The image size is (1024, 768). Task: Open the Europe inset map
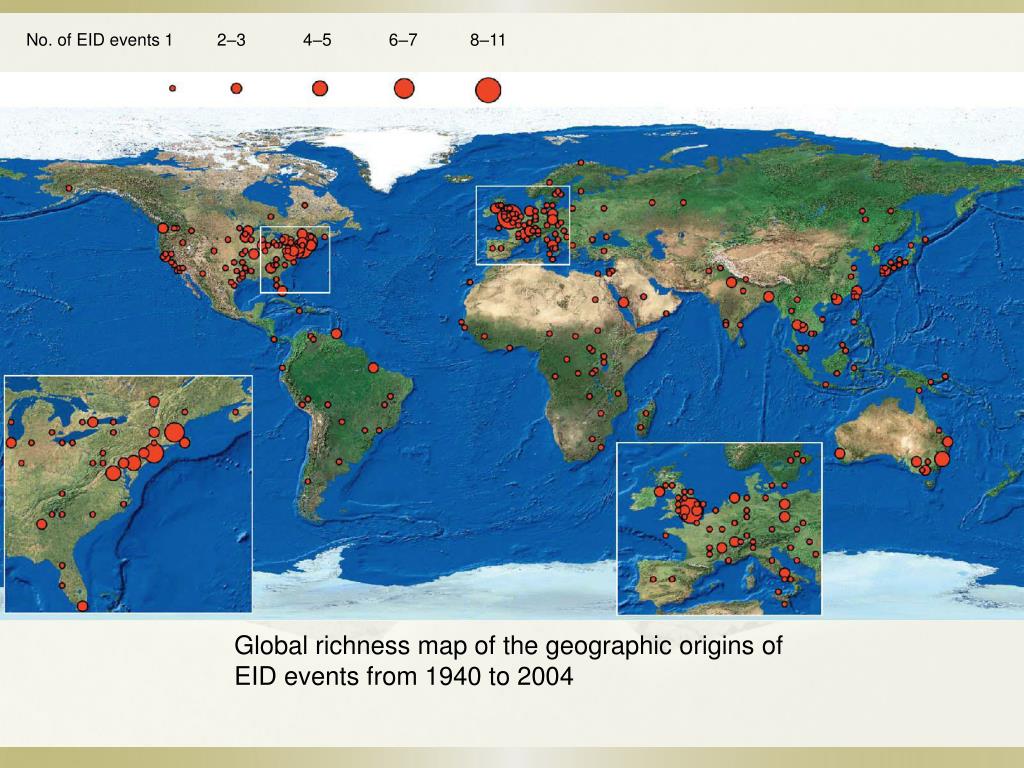click(x=719, y=528)
